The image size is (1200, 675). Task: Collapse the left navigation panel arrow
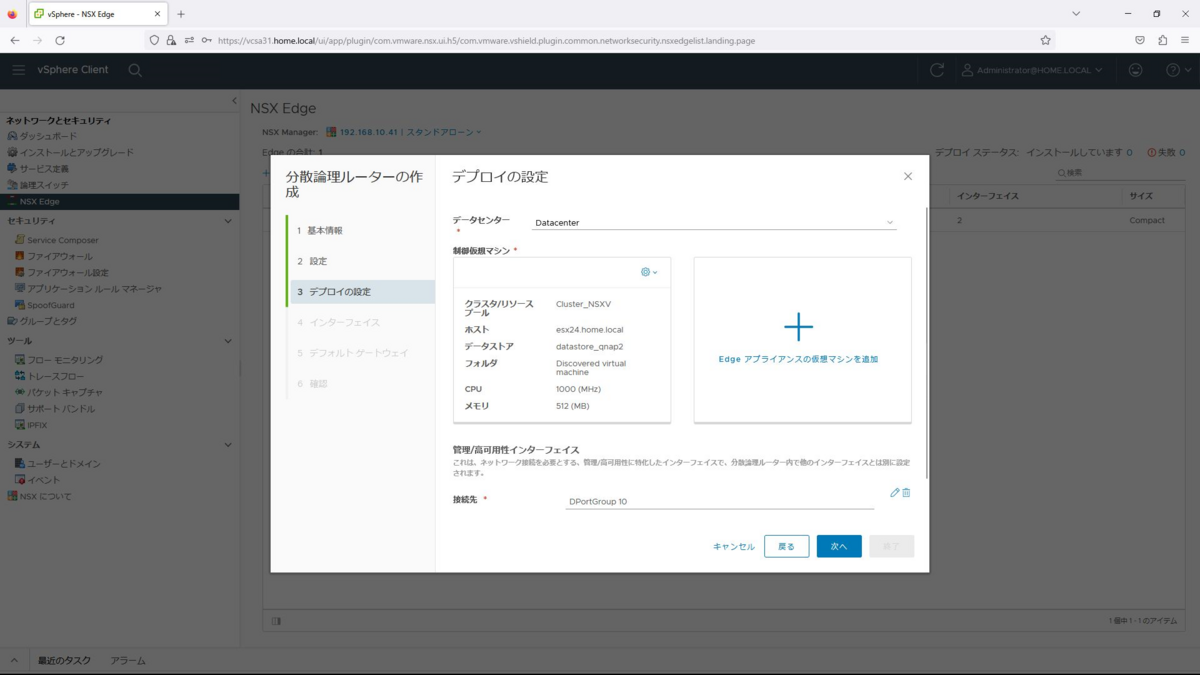(x=235, y=101)
